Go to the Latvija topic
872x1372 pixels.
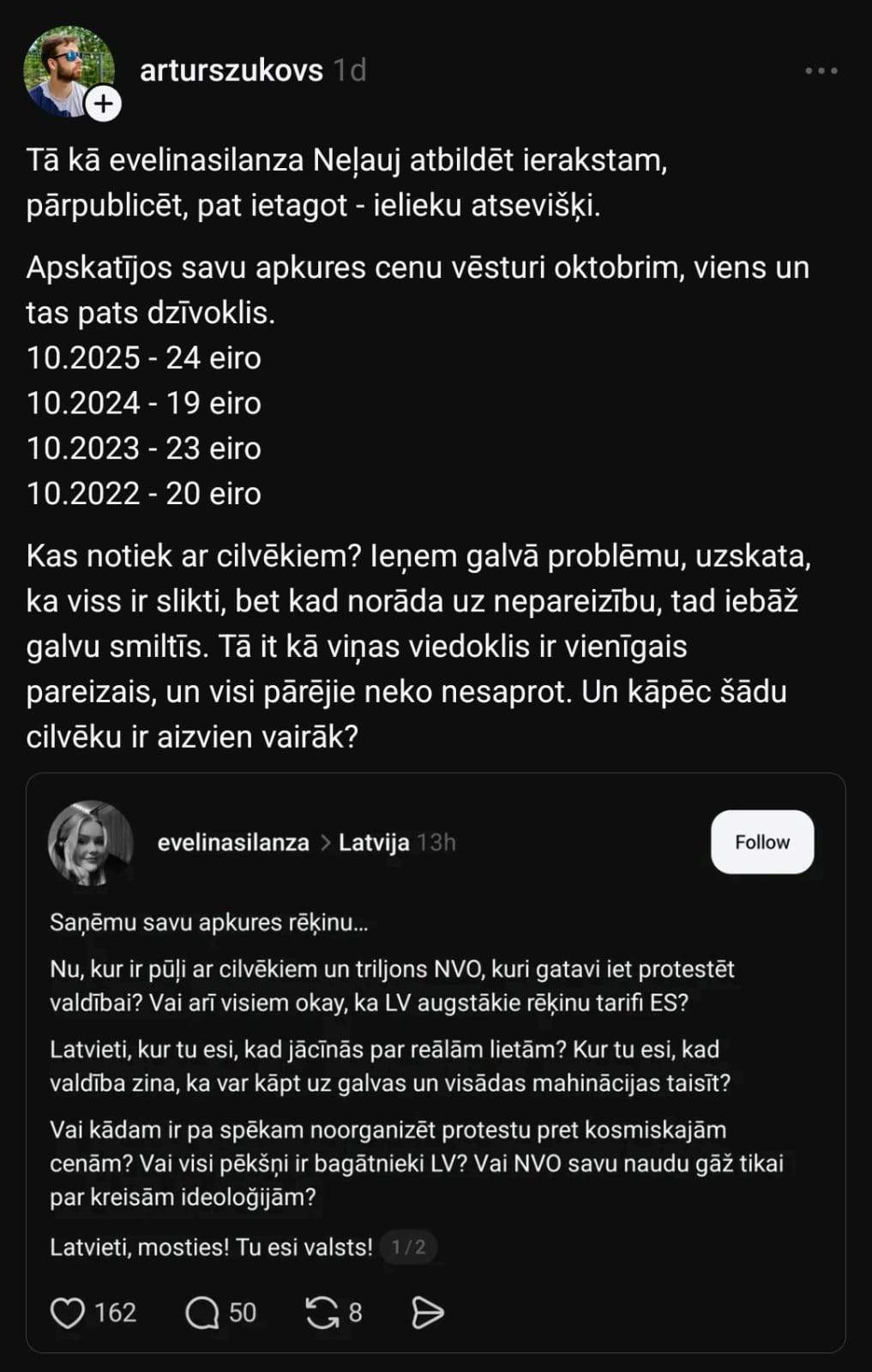(x=374, y=843)
